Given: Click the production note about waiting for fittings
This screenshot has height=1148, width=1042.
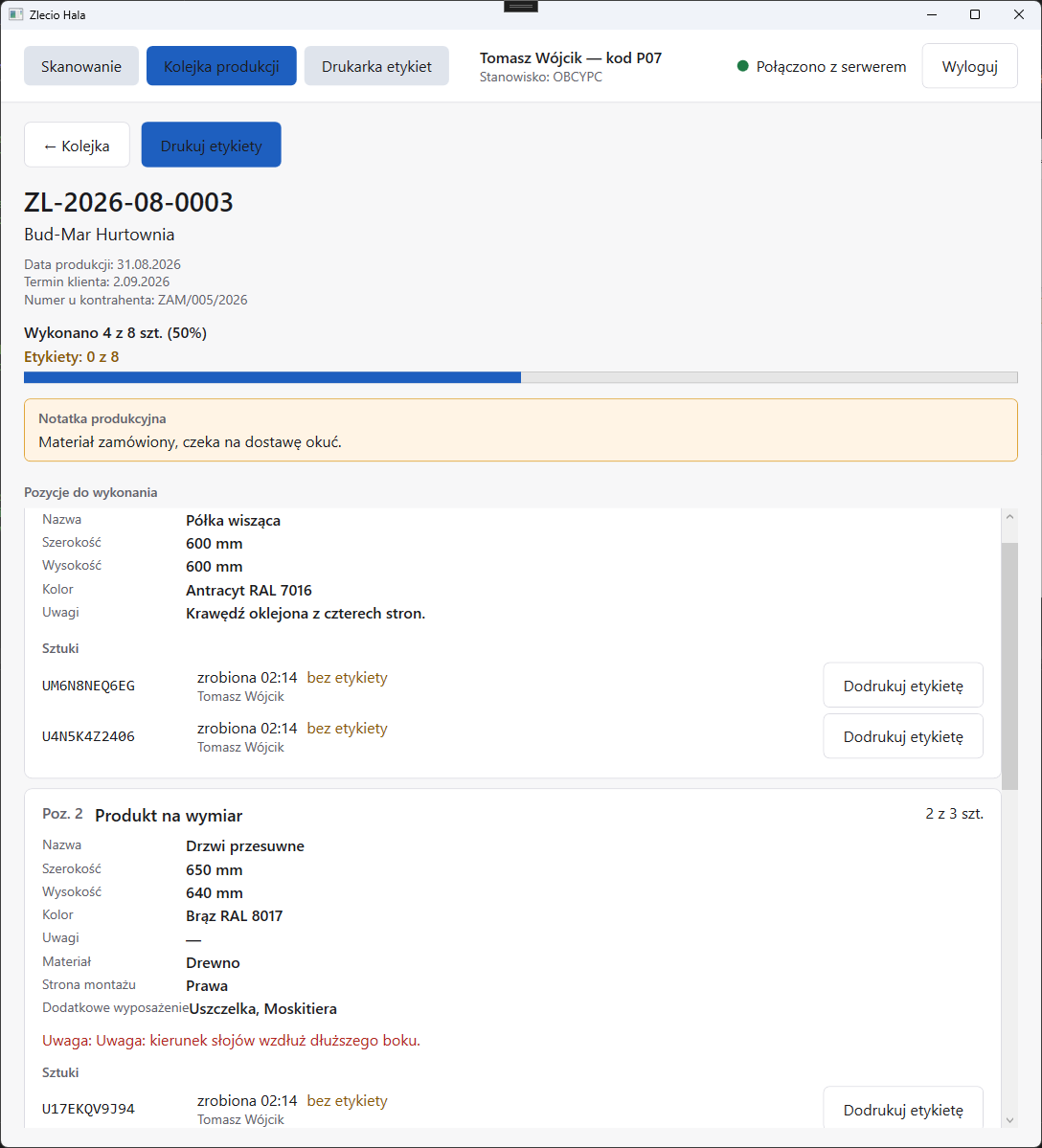Looking at the screenshot, I should click(x=521, y=431).
